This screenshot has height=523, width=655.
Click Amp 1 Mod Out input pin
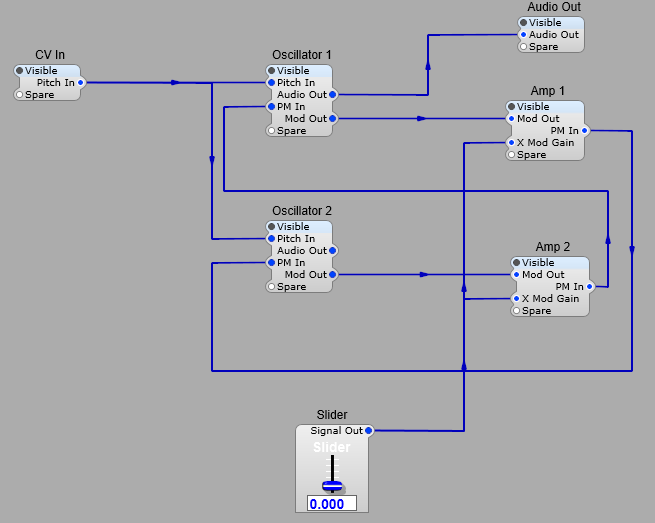click(x=511, y=119)
